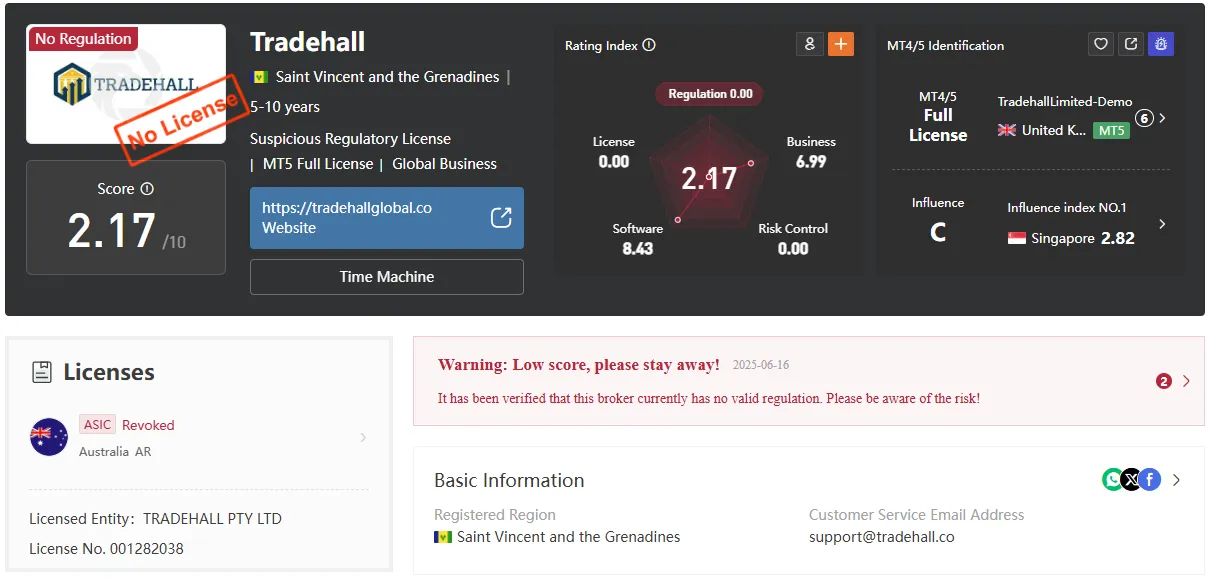This screenshot has height=579, width=1209.
Task: Click the Singapore flag icon
Action: (x=1017, y=238)
